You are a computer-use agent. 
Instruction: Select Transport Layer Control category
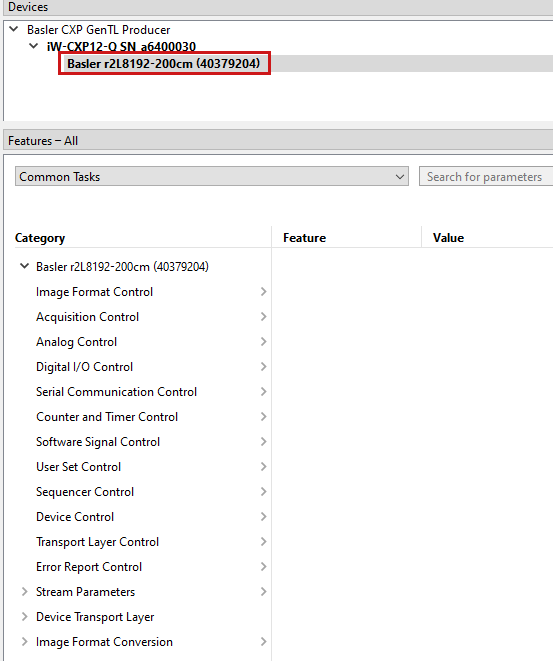click(97, 542)
